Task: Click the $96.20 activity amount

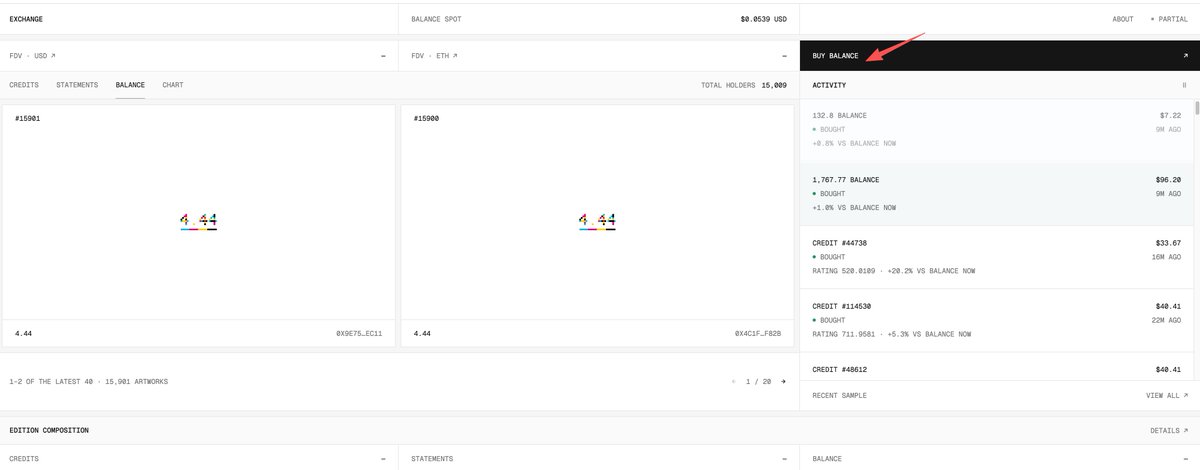Action: point(1168,180)
